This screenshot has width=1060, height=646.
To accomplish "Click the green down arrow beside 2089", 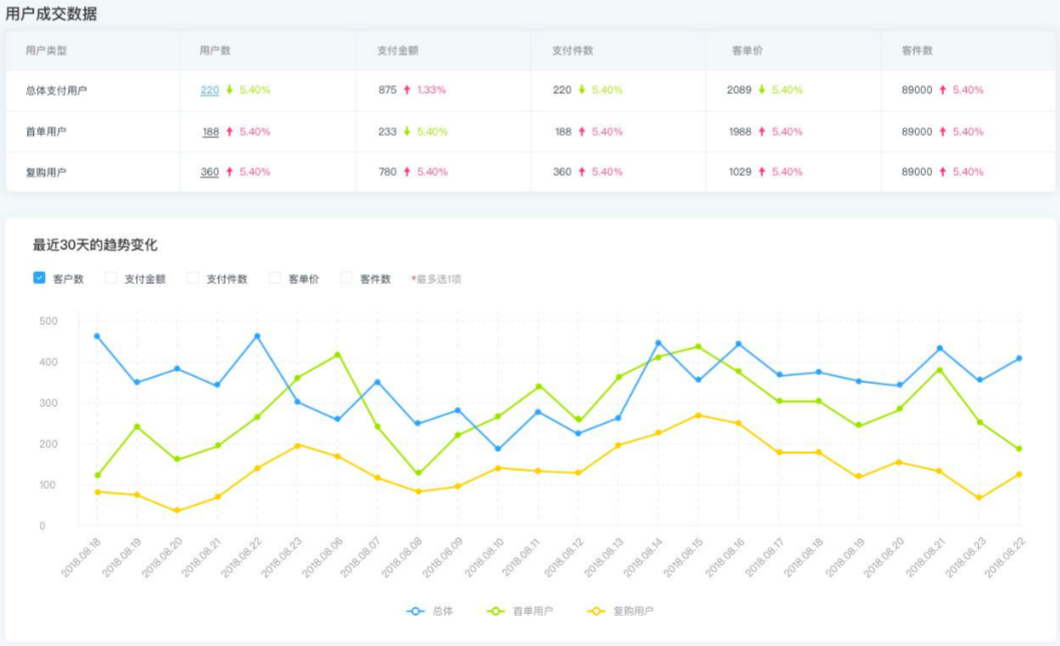I will point(762,90).
